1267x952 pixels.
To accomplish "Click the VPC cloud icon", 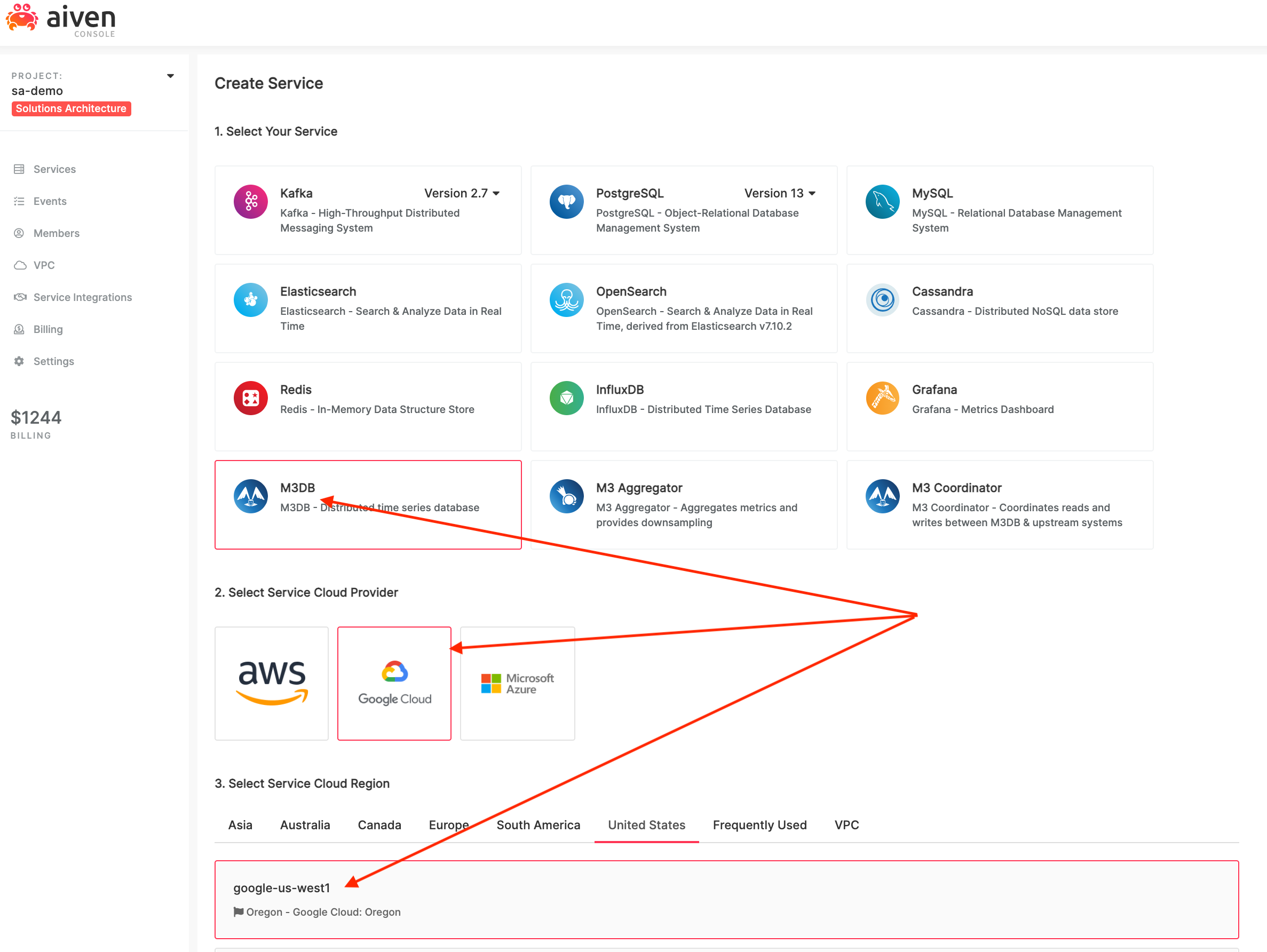I will (x=20, y=265).
